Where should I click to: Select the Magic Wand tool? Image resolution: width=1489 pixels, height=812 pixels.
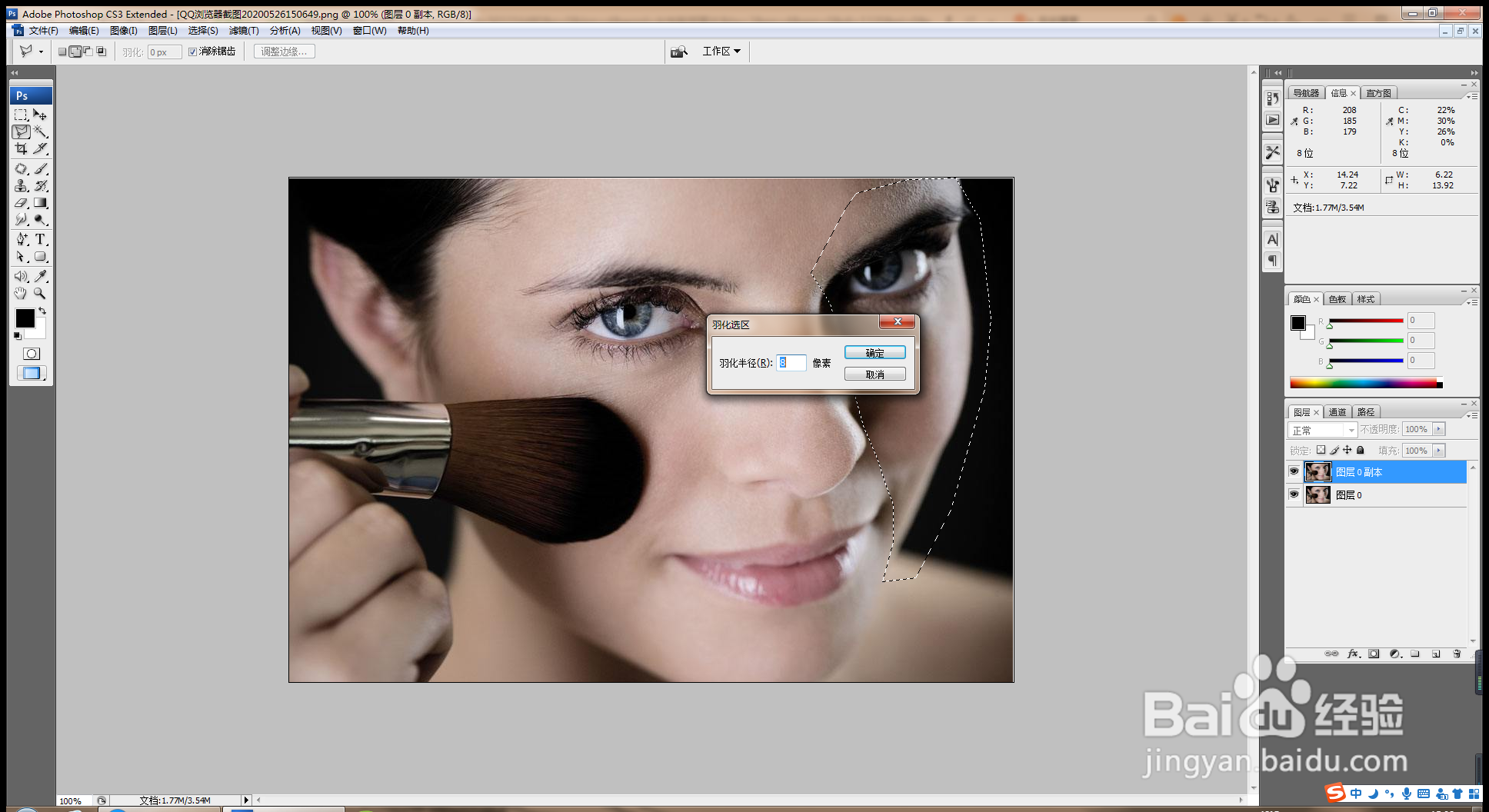pyautogui.click(x=41, y=131)
